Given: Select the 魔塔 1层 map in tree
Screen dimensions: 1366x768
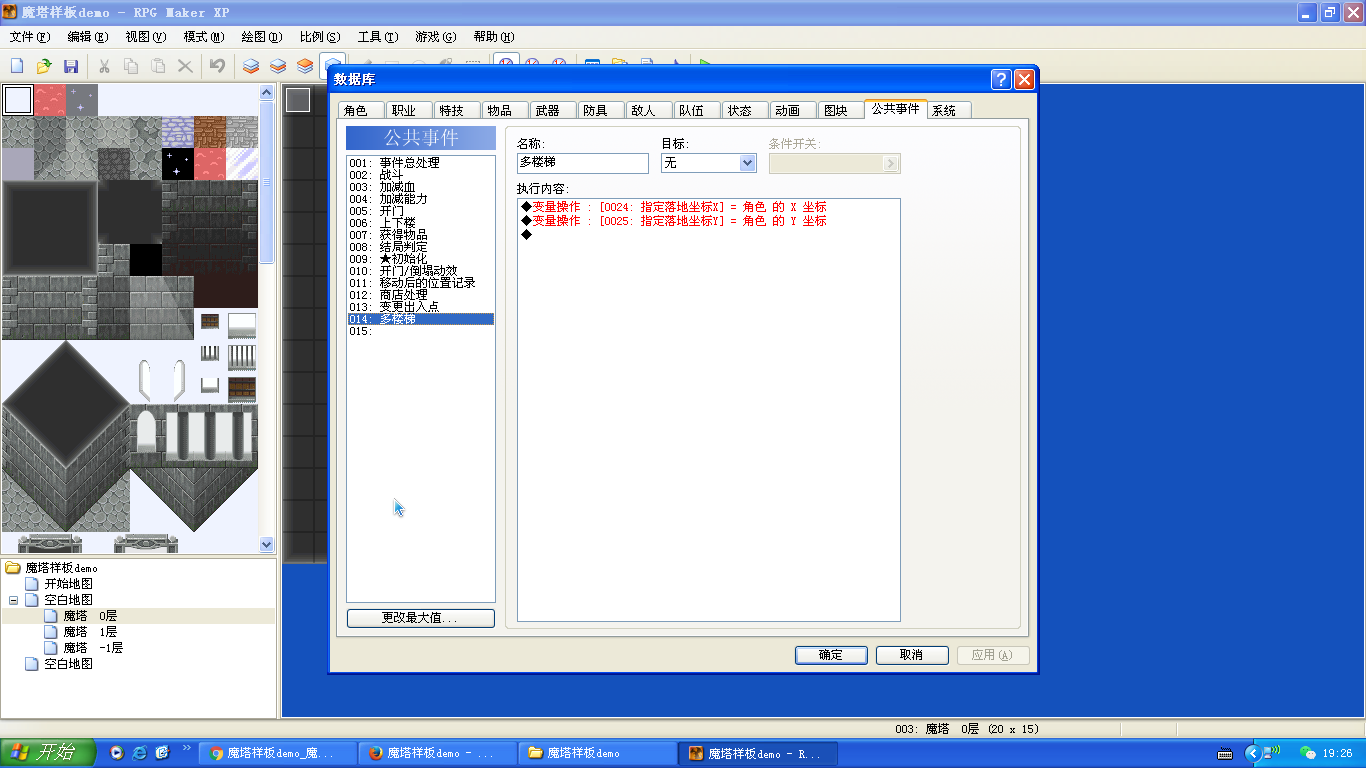Looking at the screenshot, I should tap(90, 632).
